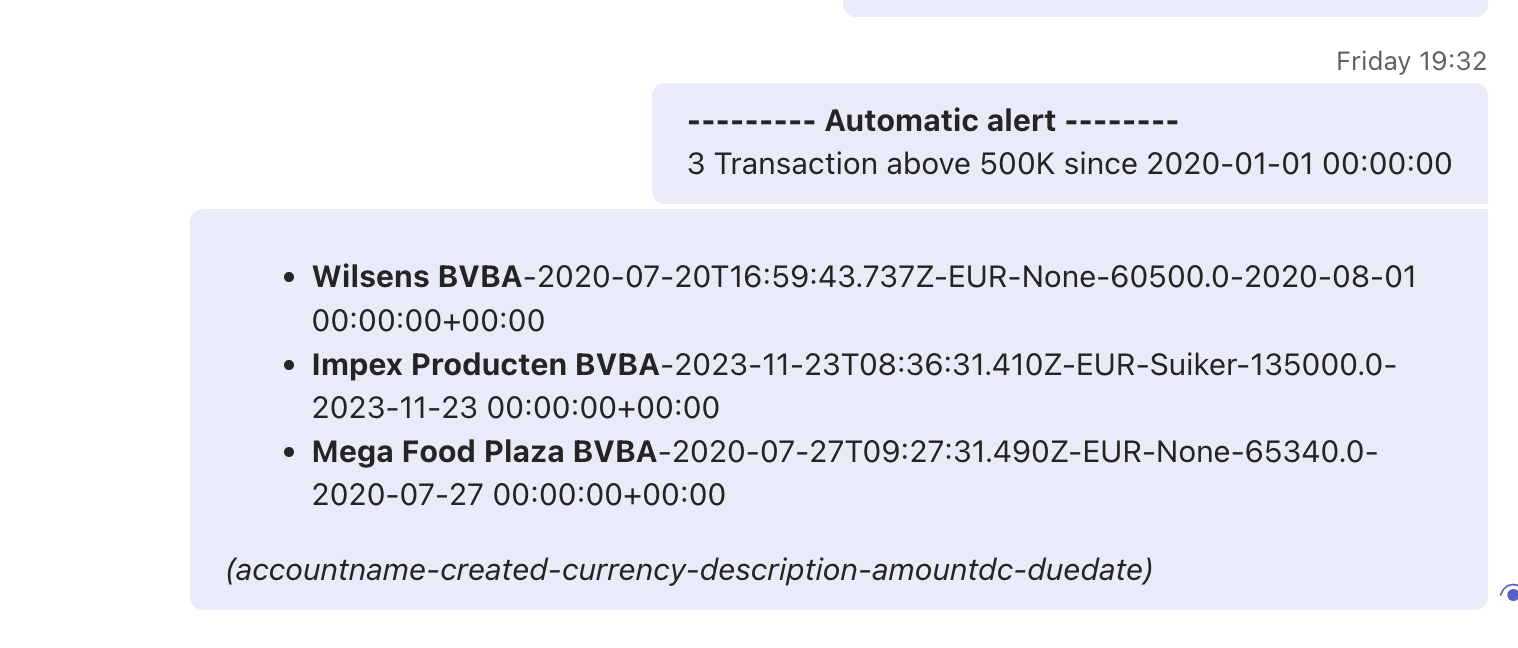
Task: Click the 2020-01-01 00:00:00 date in the alert
Action: (x=1299, y=163)
